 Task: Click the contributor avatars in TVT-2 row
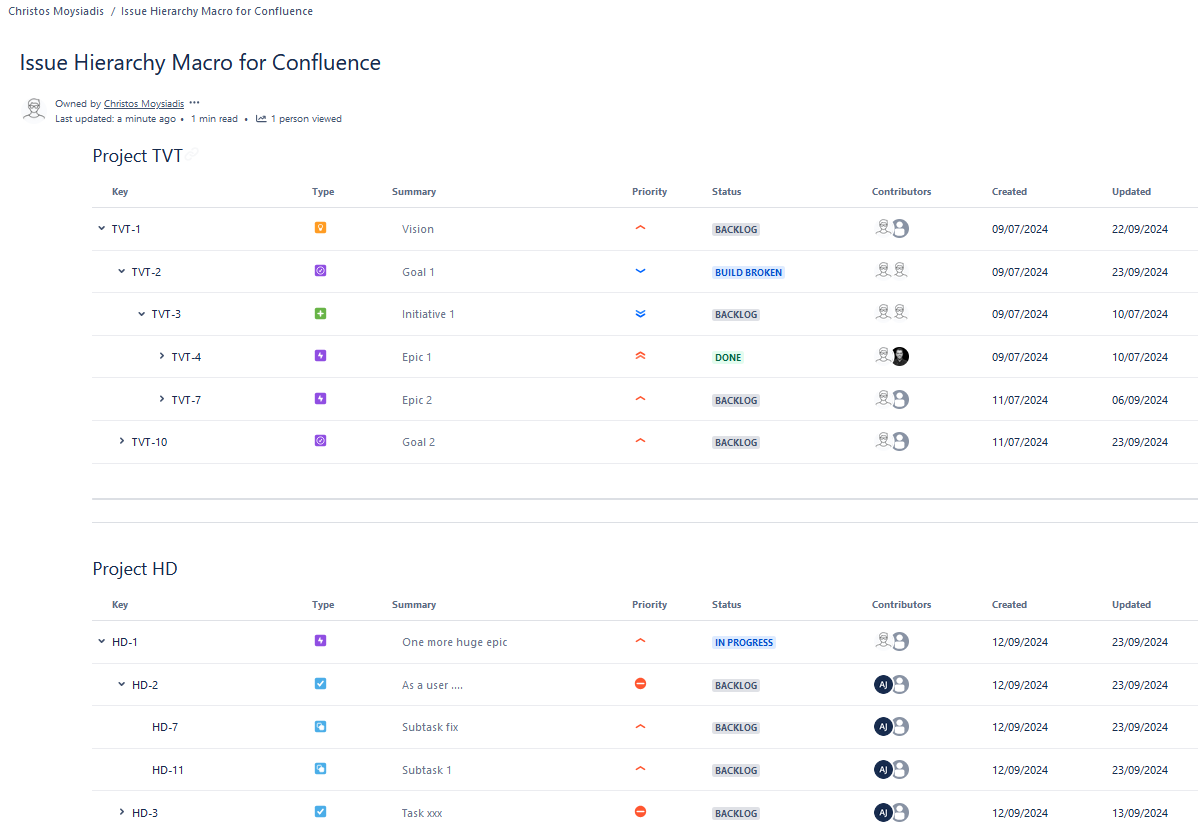(892, 270)
